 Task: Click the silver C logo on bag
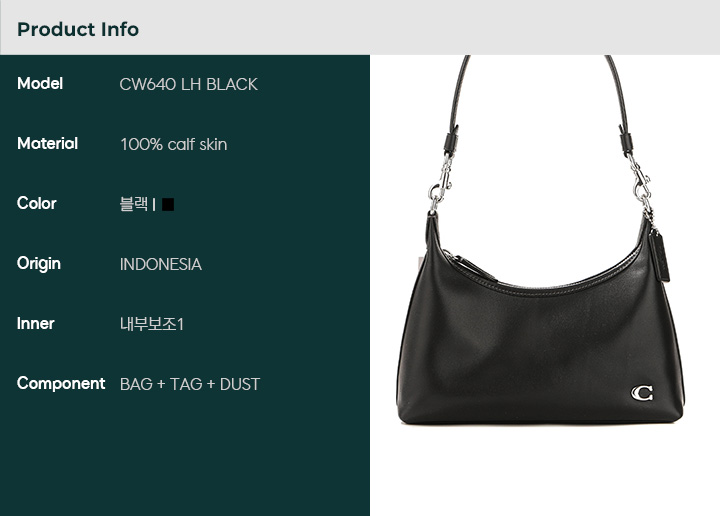tap(642, 393)
